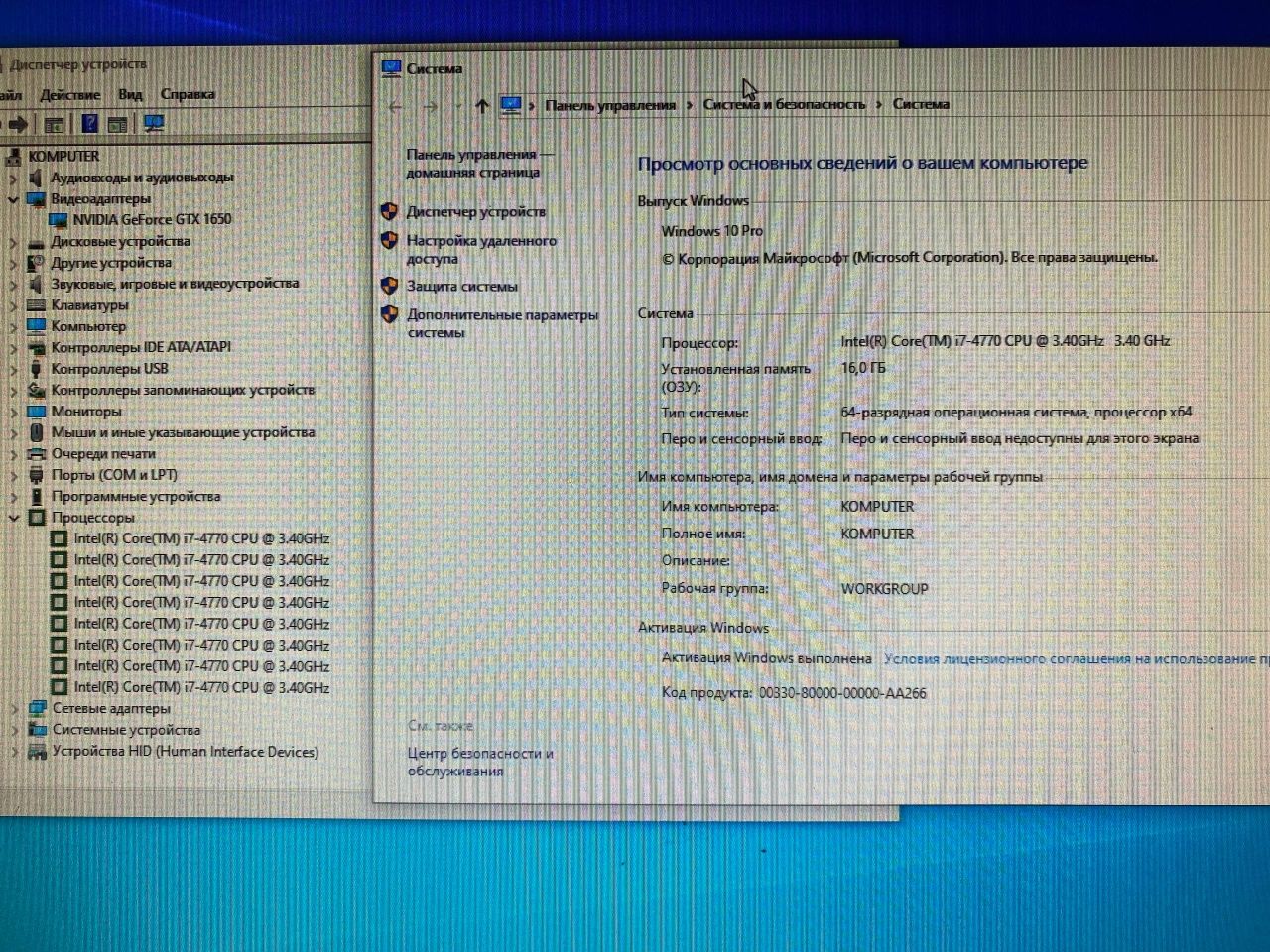Image resolution: width=1270 pixels, height=952 pixels.
Task: Click the blue Help question-mark toolbar icon
Action: [89, 123]
